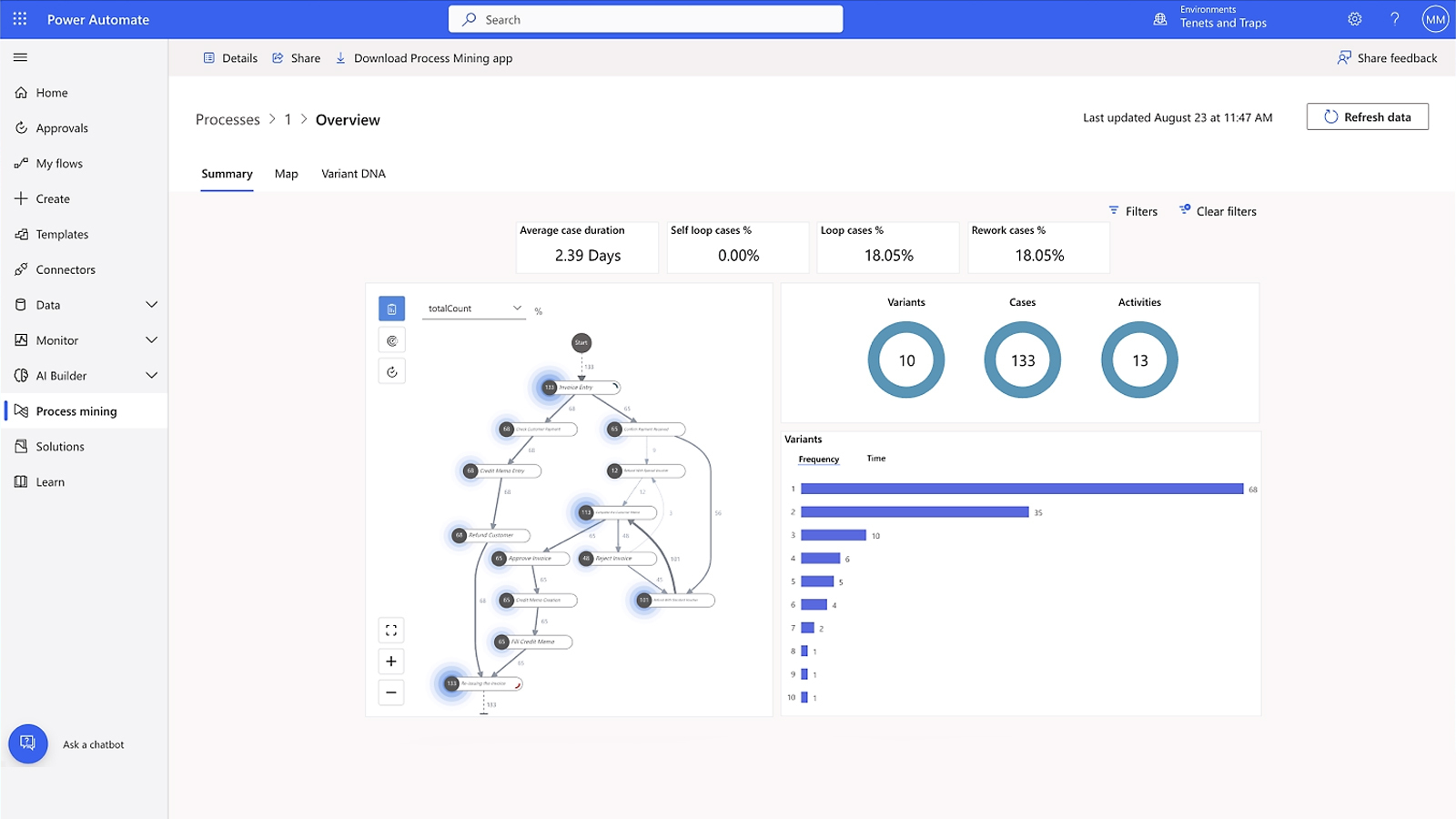
Task: Click the help question mark icon
Action: pyautogui.click(x=1394, y=19)
